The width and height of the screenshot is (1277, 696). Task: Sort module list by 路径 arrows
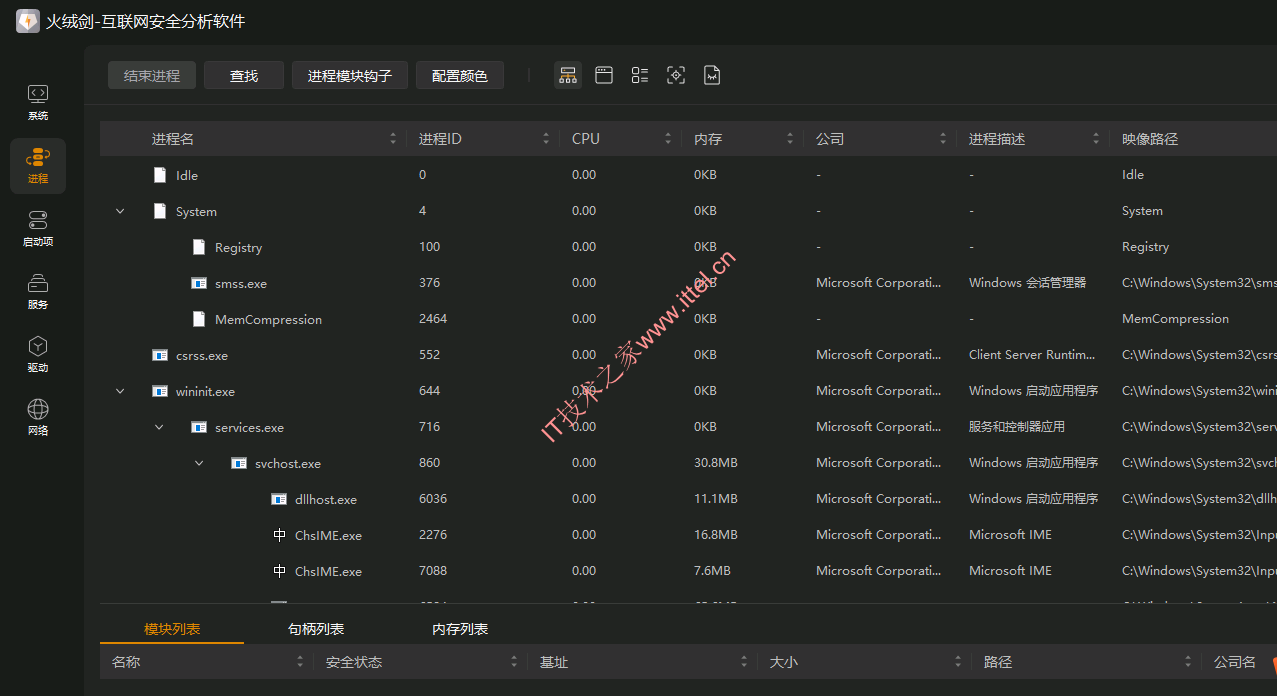1188,662
